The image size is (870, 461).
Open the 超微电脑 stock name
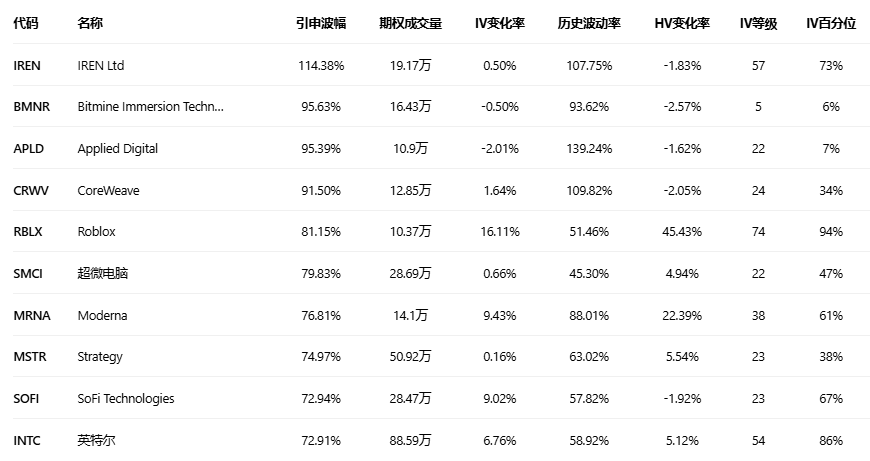[x=103, y=273]
